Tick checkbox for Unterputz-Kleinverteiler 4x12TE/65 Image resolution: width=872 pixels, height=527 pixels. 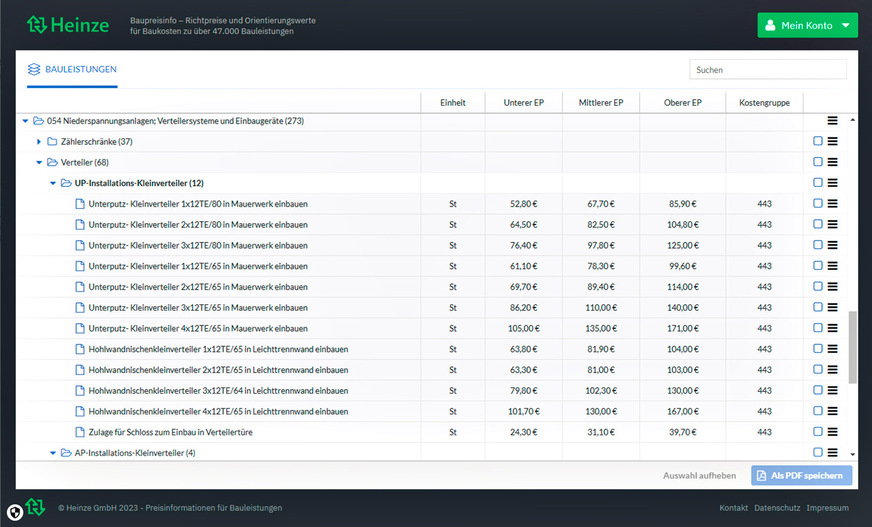tap(818, 328)
